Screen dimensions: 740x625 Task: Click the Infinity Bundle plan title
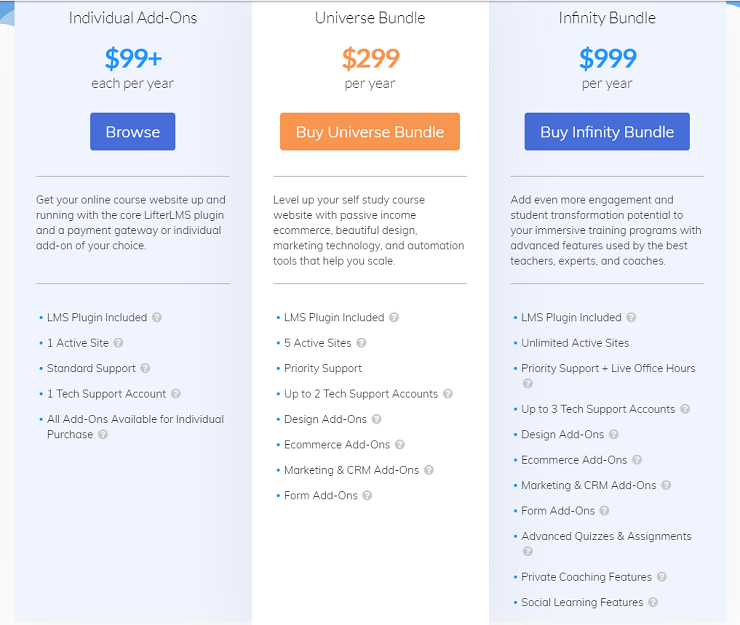click(607, 18)
